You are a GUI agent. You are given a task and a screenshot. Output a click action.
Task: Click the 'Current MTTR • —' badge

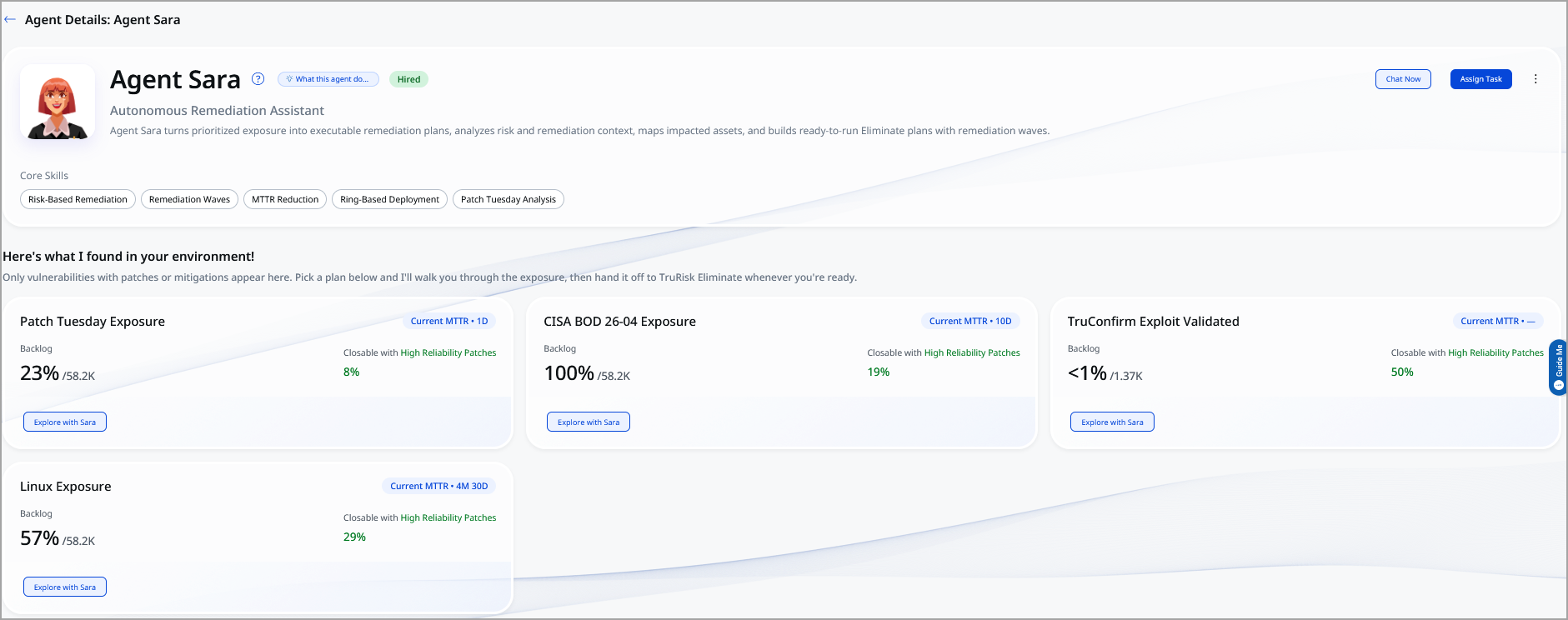pos(1498,321)
